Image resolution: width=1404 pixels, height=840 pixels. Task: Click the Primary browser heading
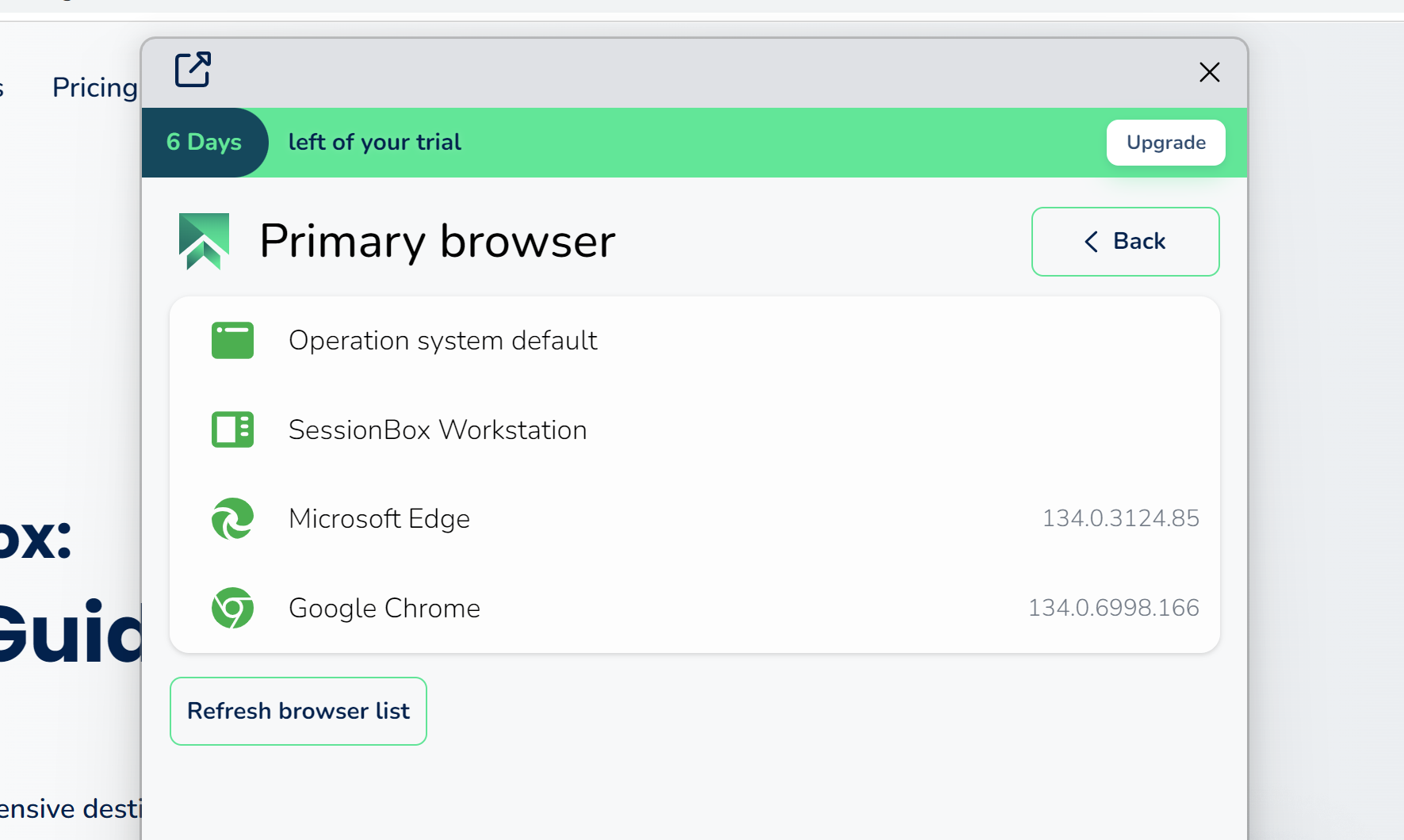click(437, 242)
